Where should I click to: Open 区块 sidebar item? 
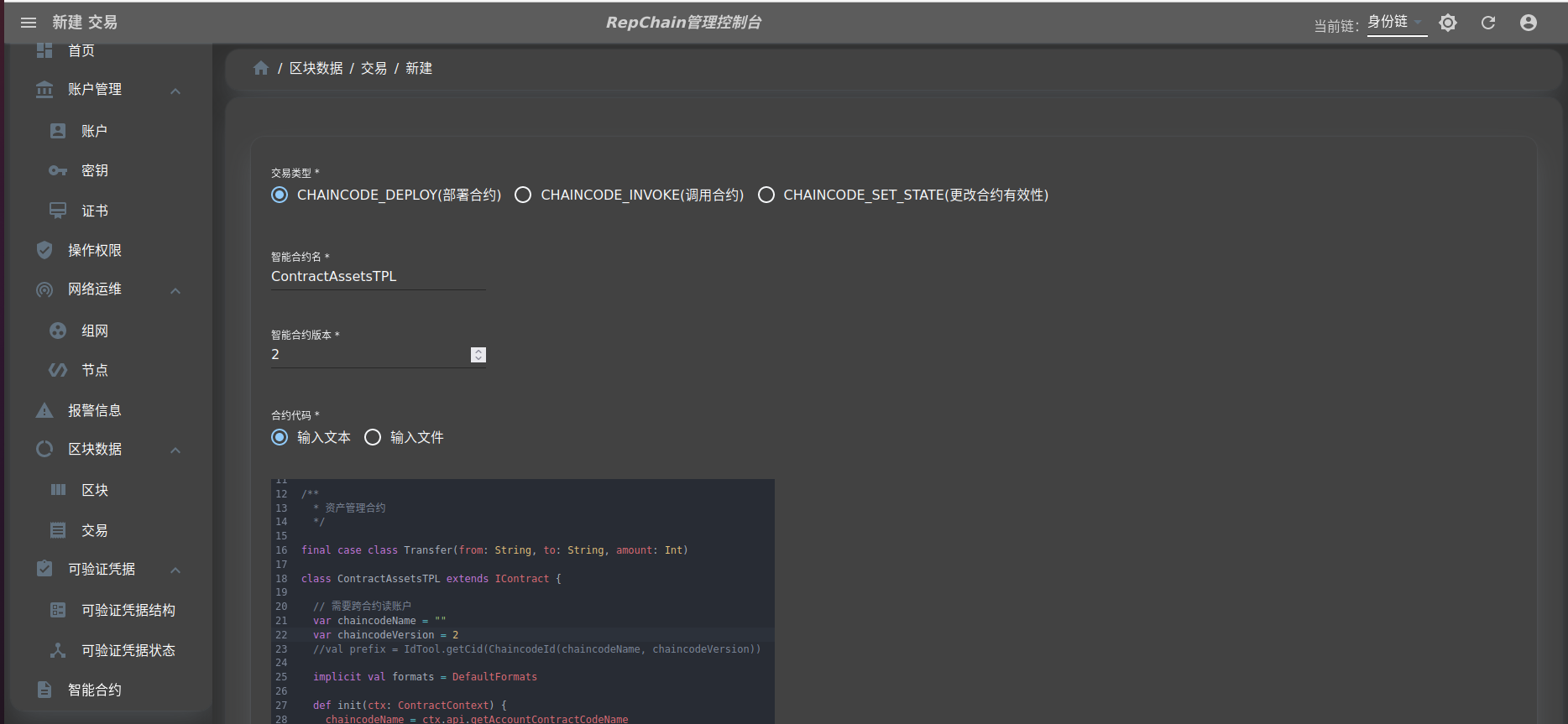click(x=95, y=490)
